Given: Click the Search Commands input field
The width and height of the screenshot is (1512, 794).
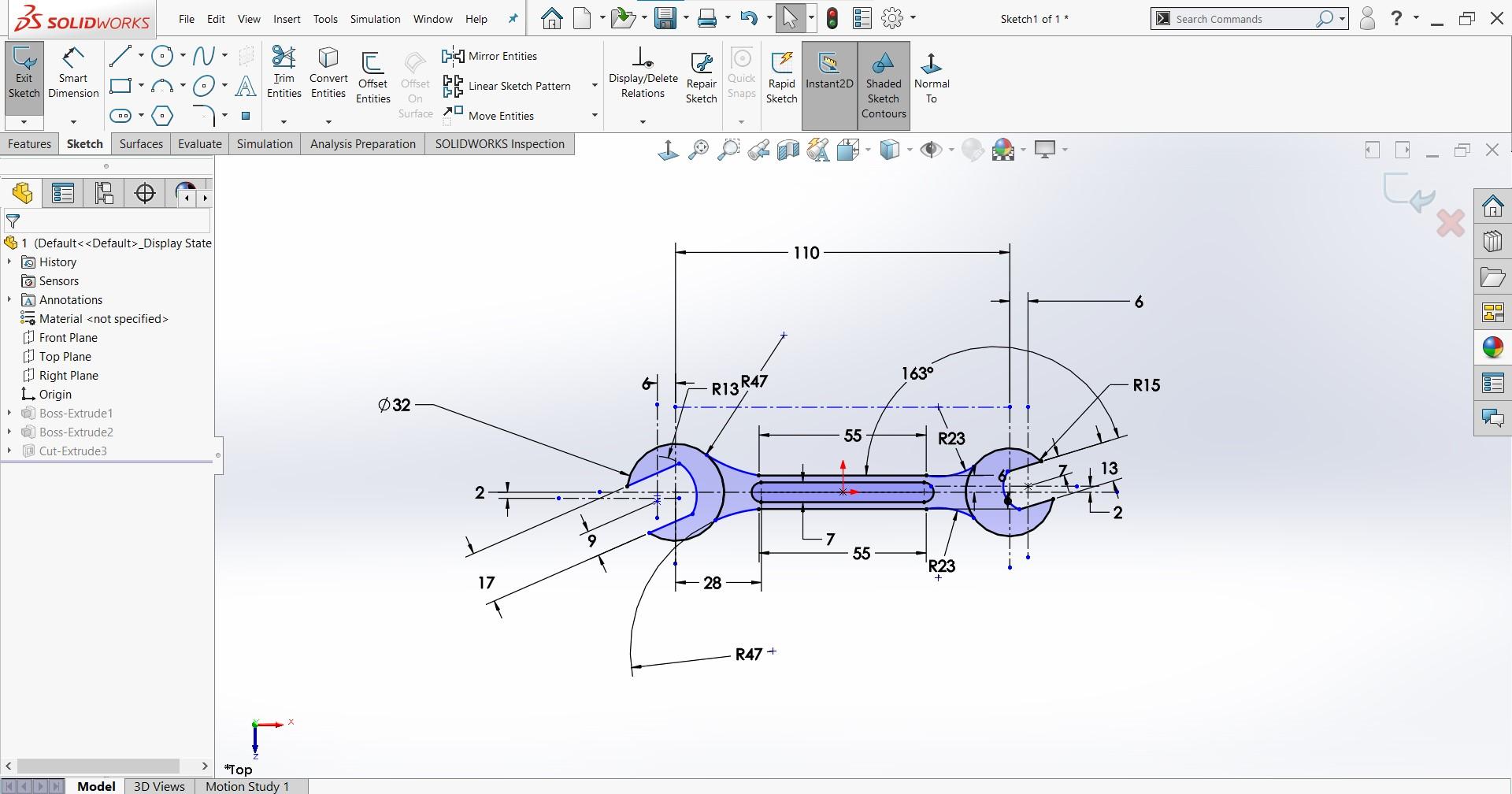Looking at the screenshot, I should pyautogui.click(x=1244, y=18).
